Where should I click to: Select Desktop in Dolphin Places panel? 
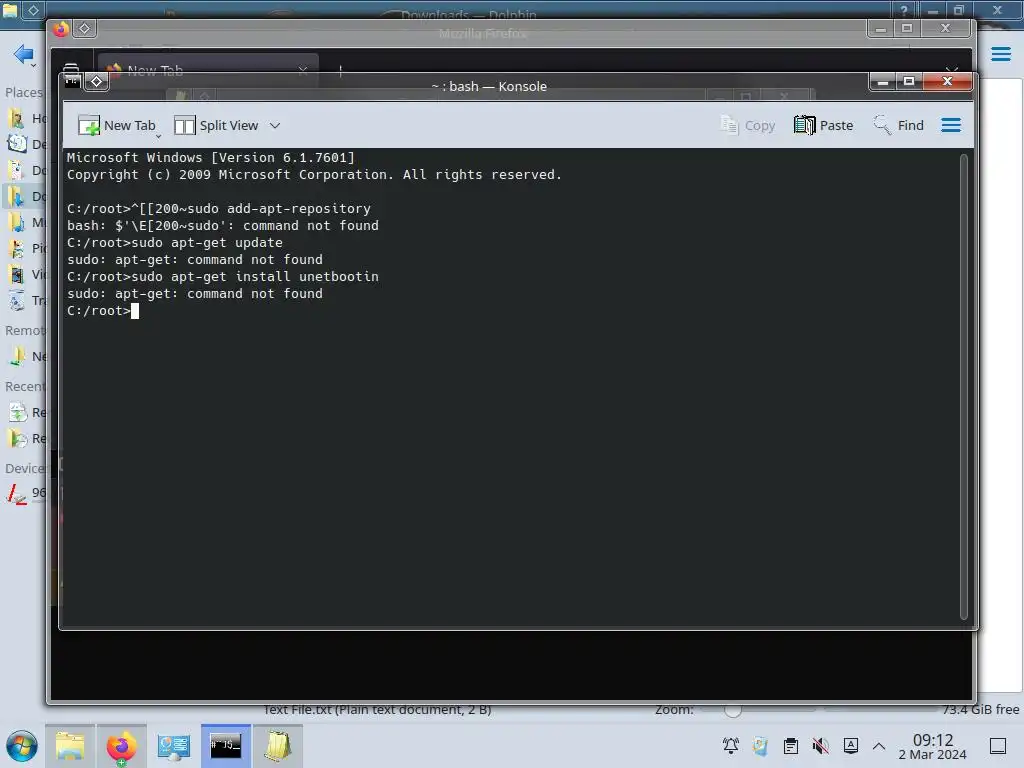pyautogui.click(x=26, y=144)
